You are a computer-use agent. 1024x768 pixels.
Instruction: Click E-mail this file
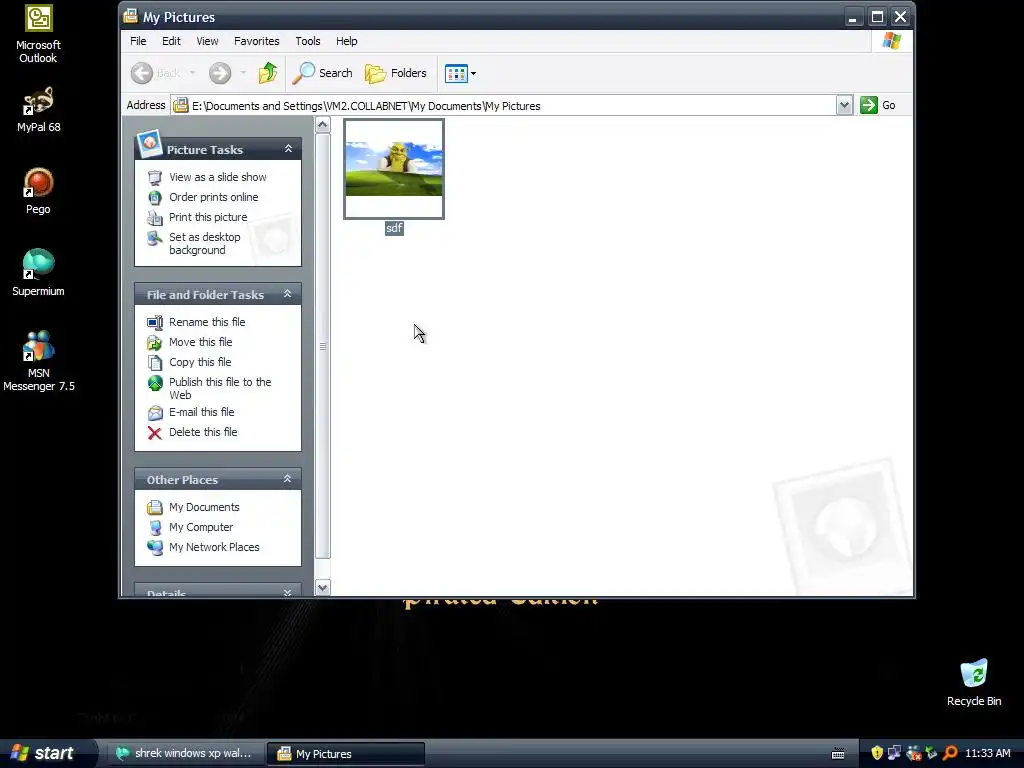click(x=201, y=412)
